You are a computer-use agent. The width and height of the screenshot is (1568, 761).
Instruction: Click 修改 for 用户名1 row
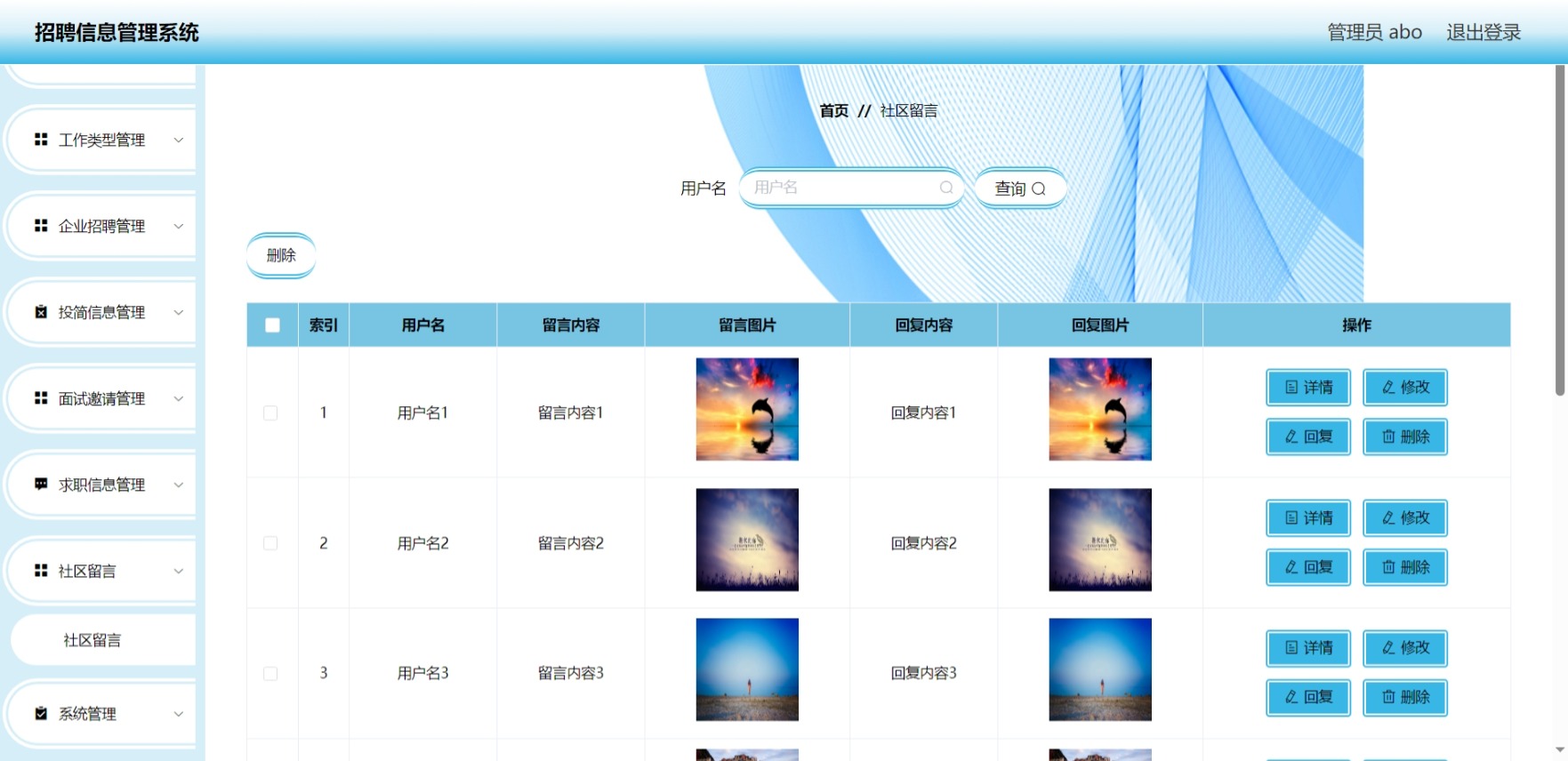click(x=1405, y=387)
